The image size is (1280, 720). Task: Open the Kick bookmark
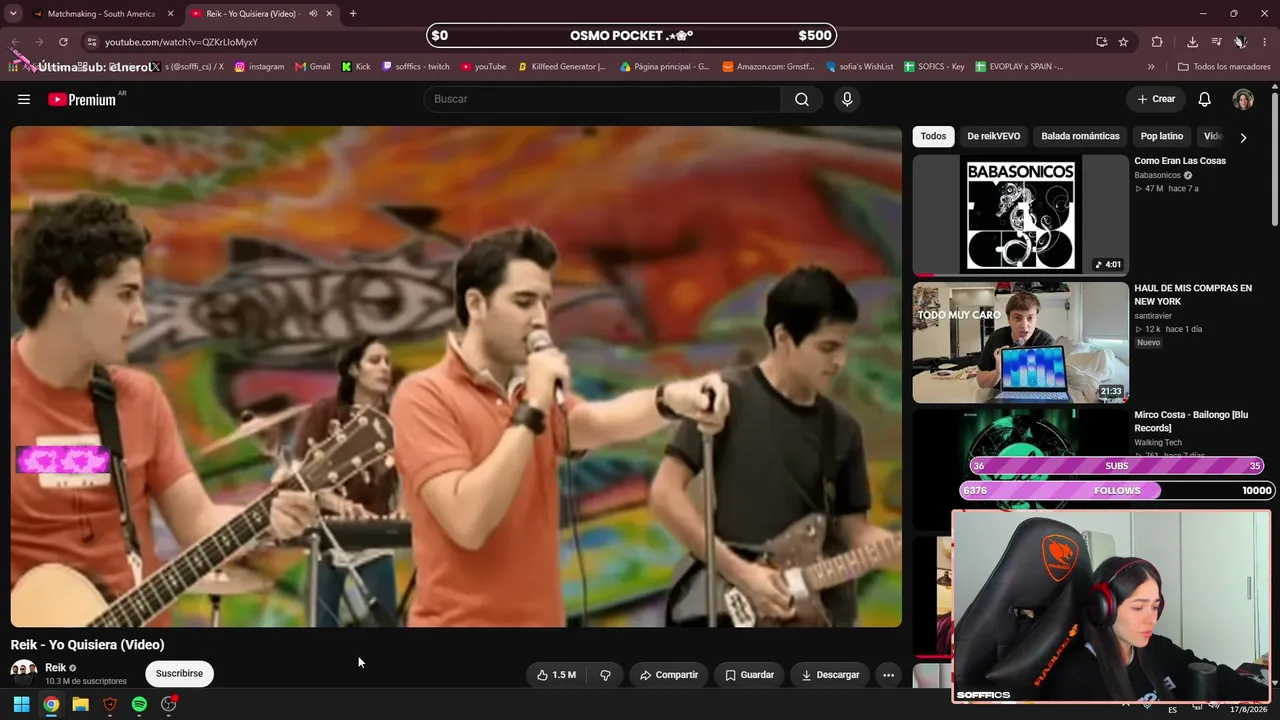[356, 67]
